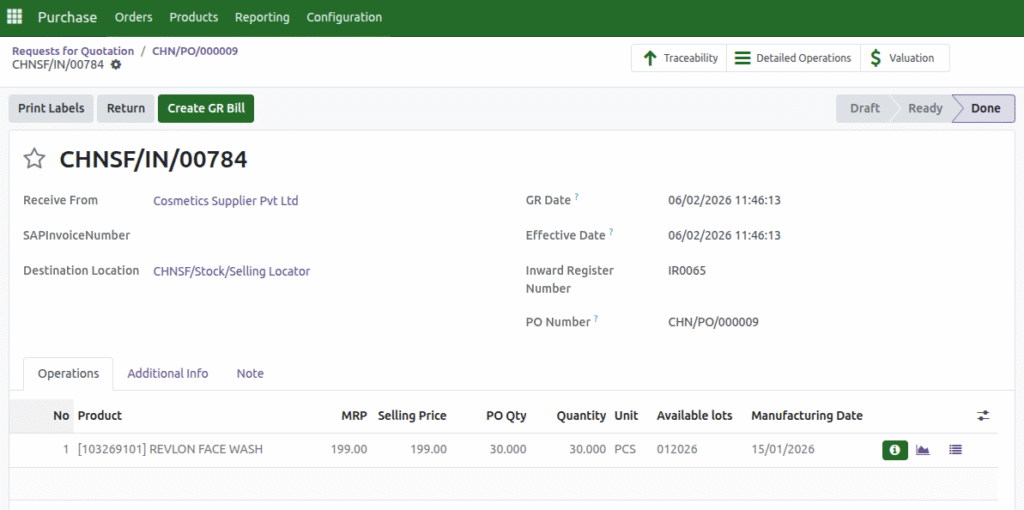Open Detailed Operations
Viewport: 1024px width, 510px height.
point(793,58)
